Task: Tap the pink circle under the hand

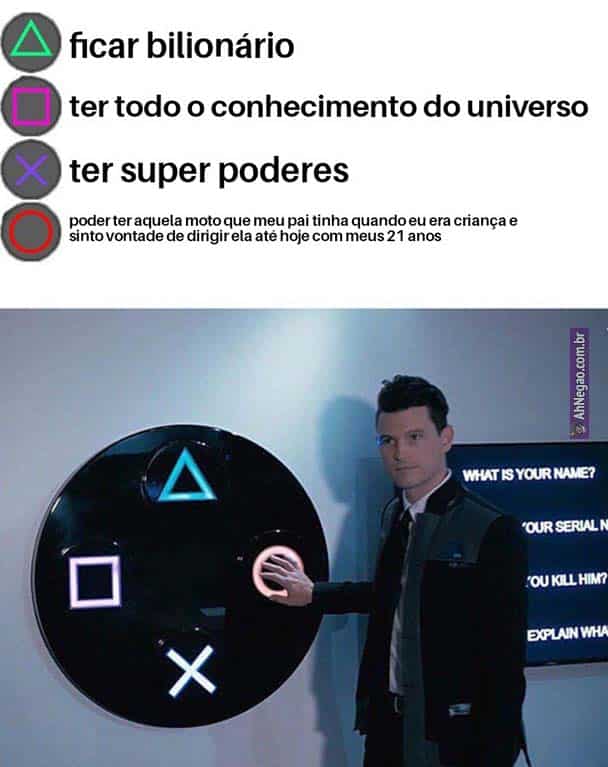Action: pyautogui.click(x=273, y=573)
